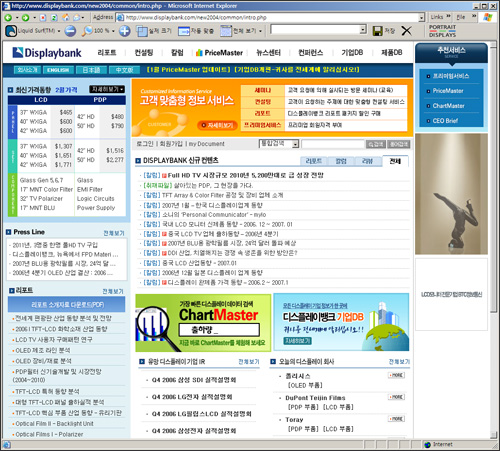The height and width of the screenshot is (451, 500).
Task: Open Press Line 전체보기 link
Action: 114,233
